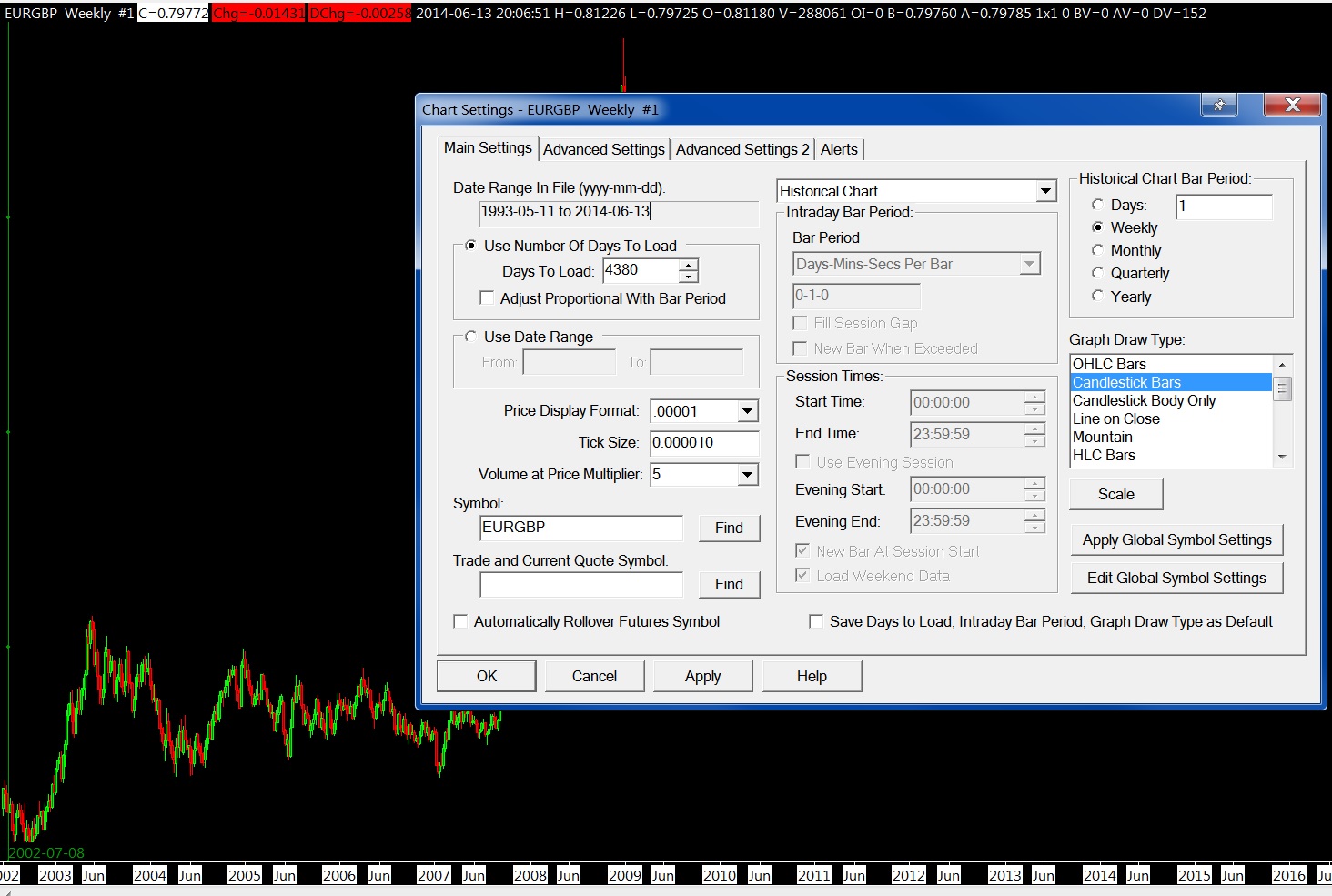1332x896 pixels.
Task: Click Edit Global Symbol Settings
Action: coord(1176,578)
